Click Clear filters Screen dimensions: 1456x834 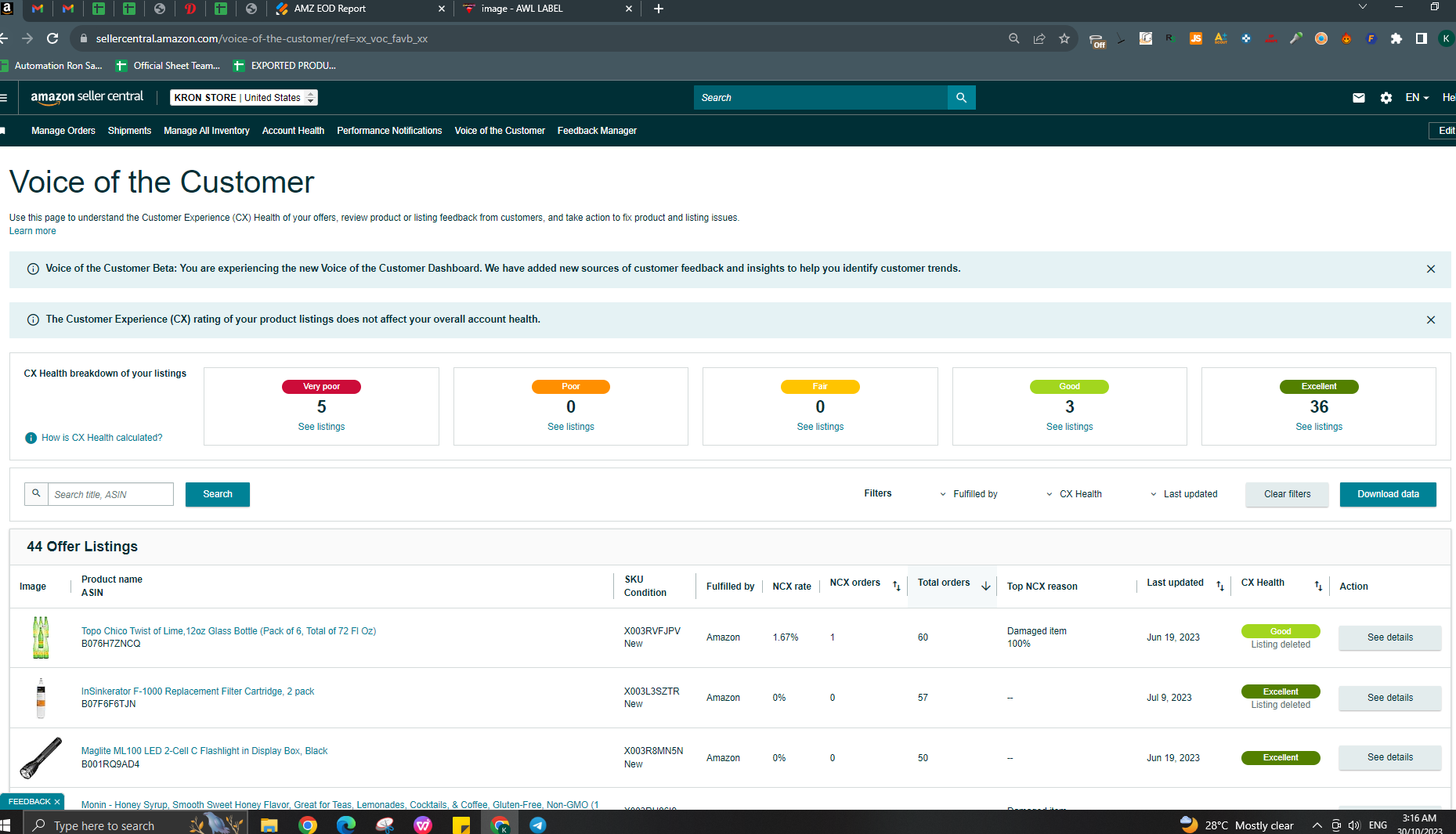(1287, 494)
